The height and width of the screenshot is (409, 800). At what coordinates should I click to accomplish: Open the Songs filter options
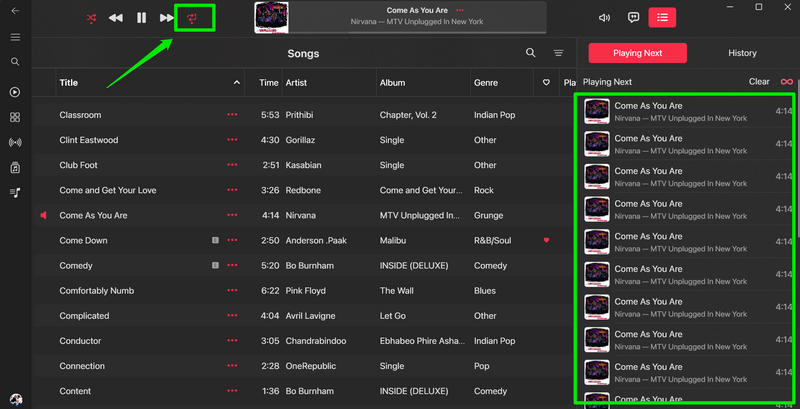click(x=559, y=53)
